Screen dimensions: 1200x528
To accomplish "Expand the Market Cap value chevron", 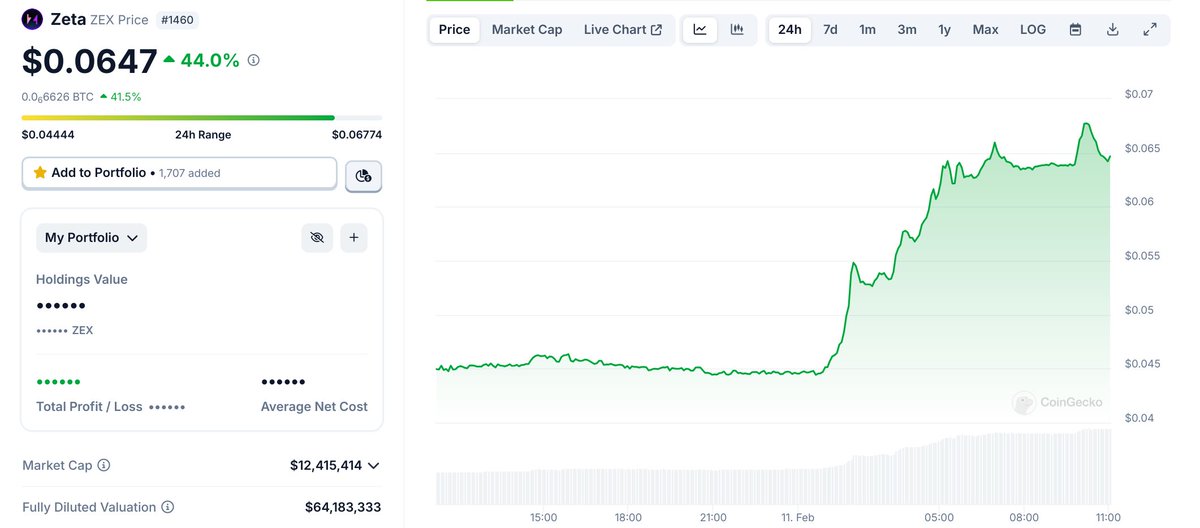I will click(x=374, y=466).
